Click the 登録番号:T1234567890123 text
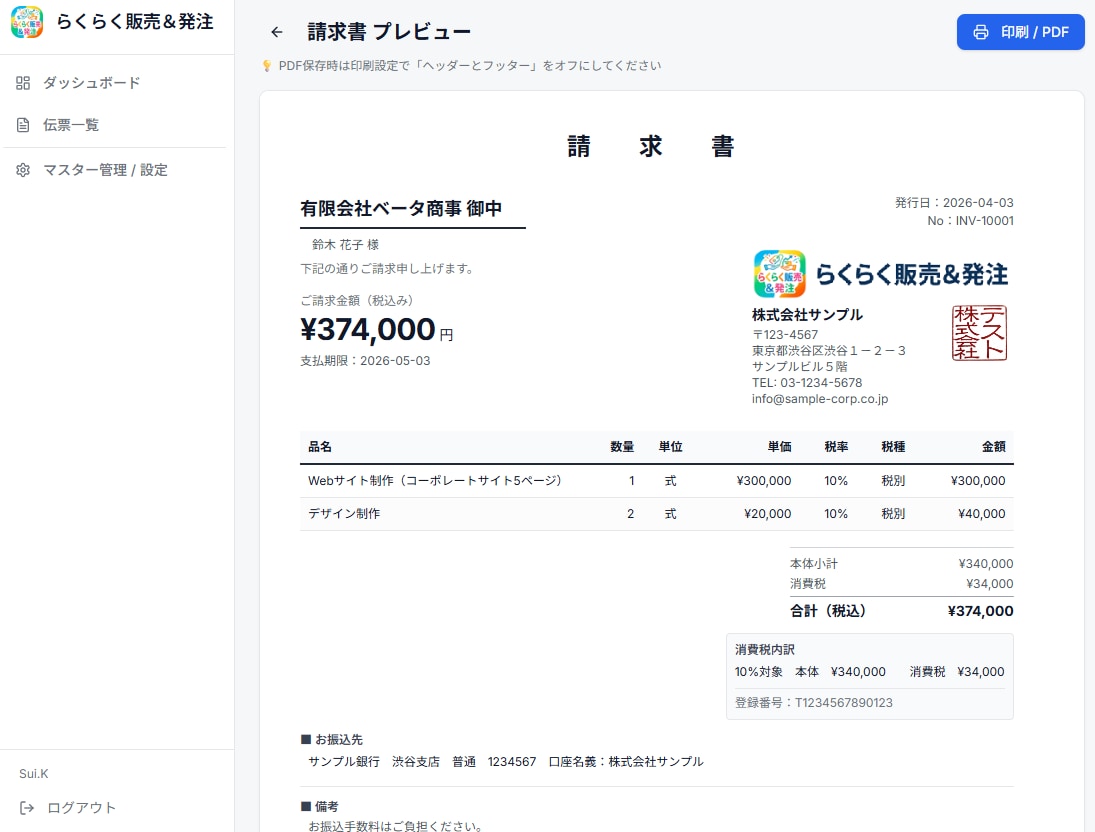This screenshot has height=832, width=1095. [814, 703]
